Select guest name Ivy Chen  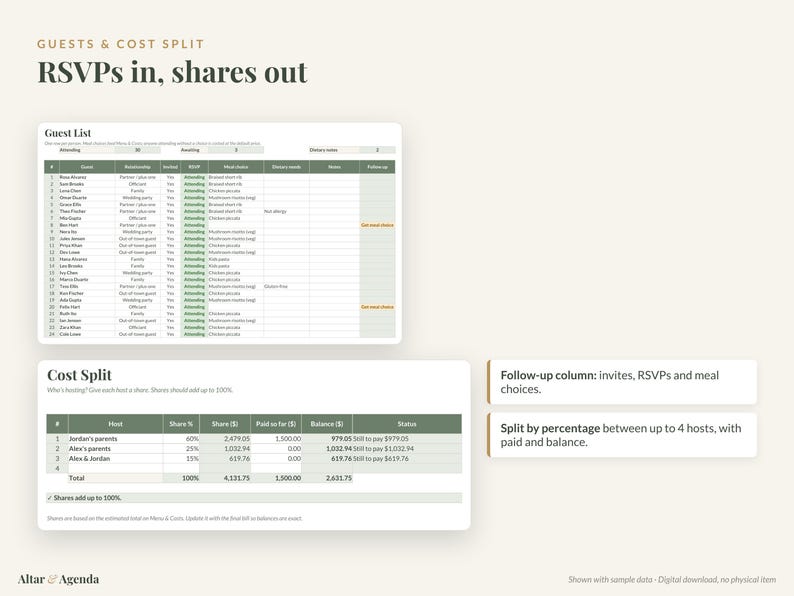[x=69, y=273]
